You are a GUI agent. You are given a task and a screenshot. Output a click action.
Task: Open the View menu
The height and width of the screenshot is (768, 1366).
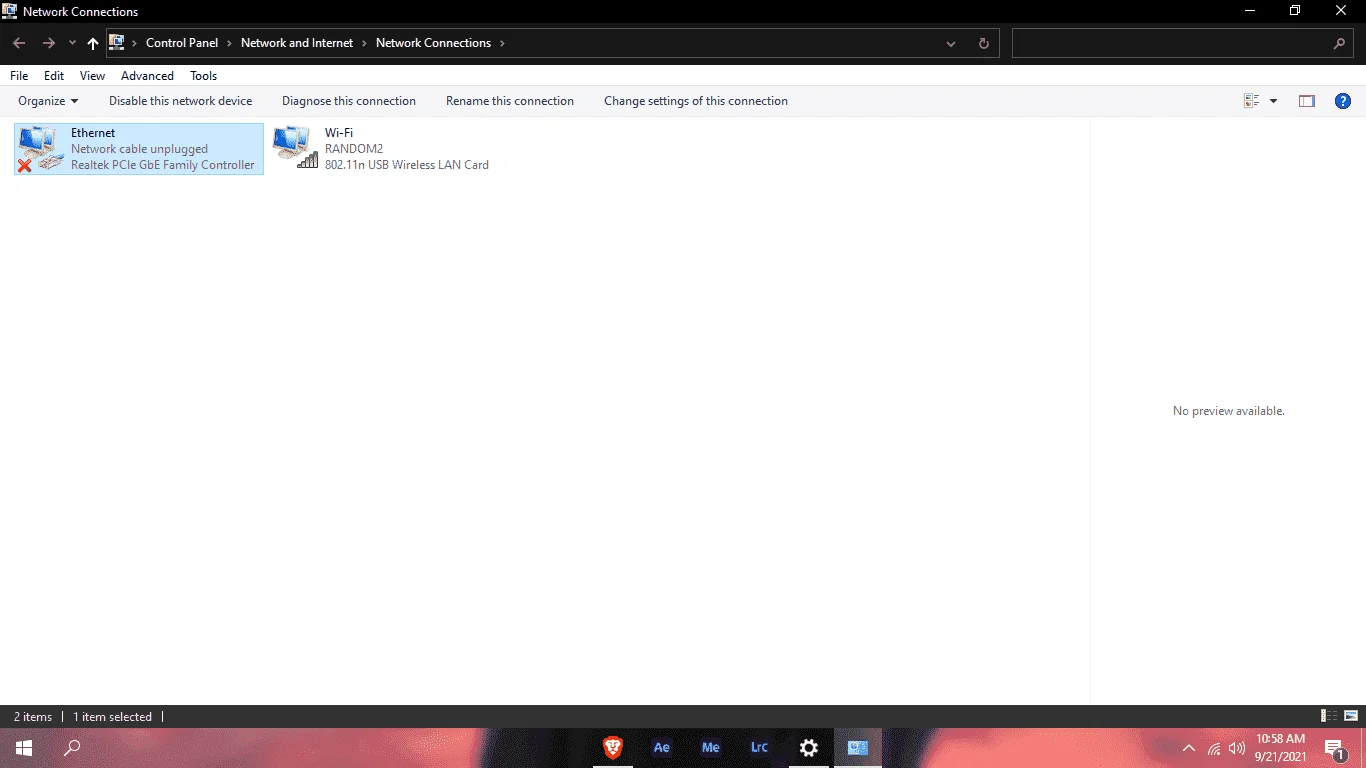pos(92,76)
